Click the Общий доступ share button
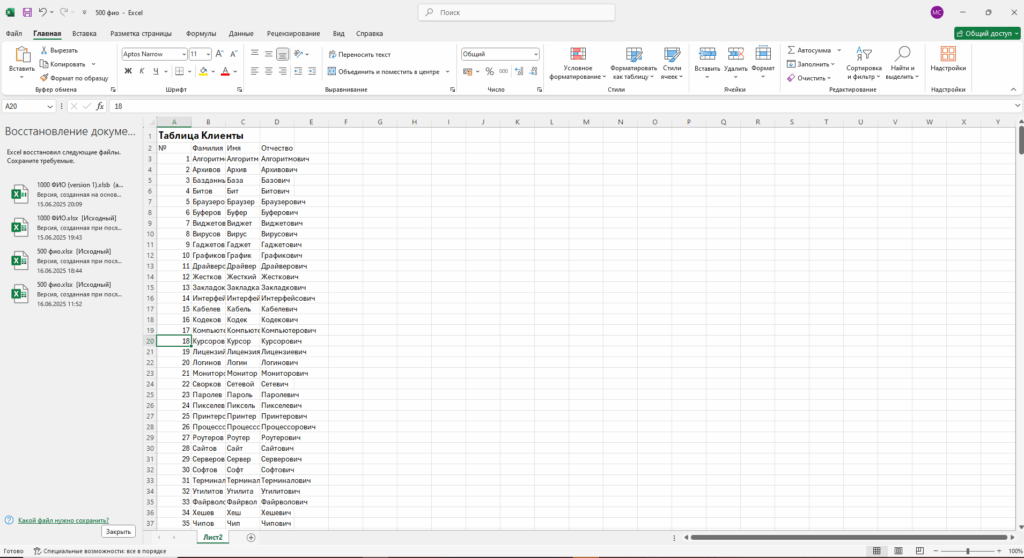The height and width of the screenshot is (558, 1024). point(987,33)
